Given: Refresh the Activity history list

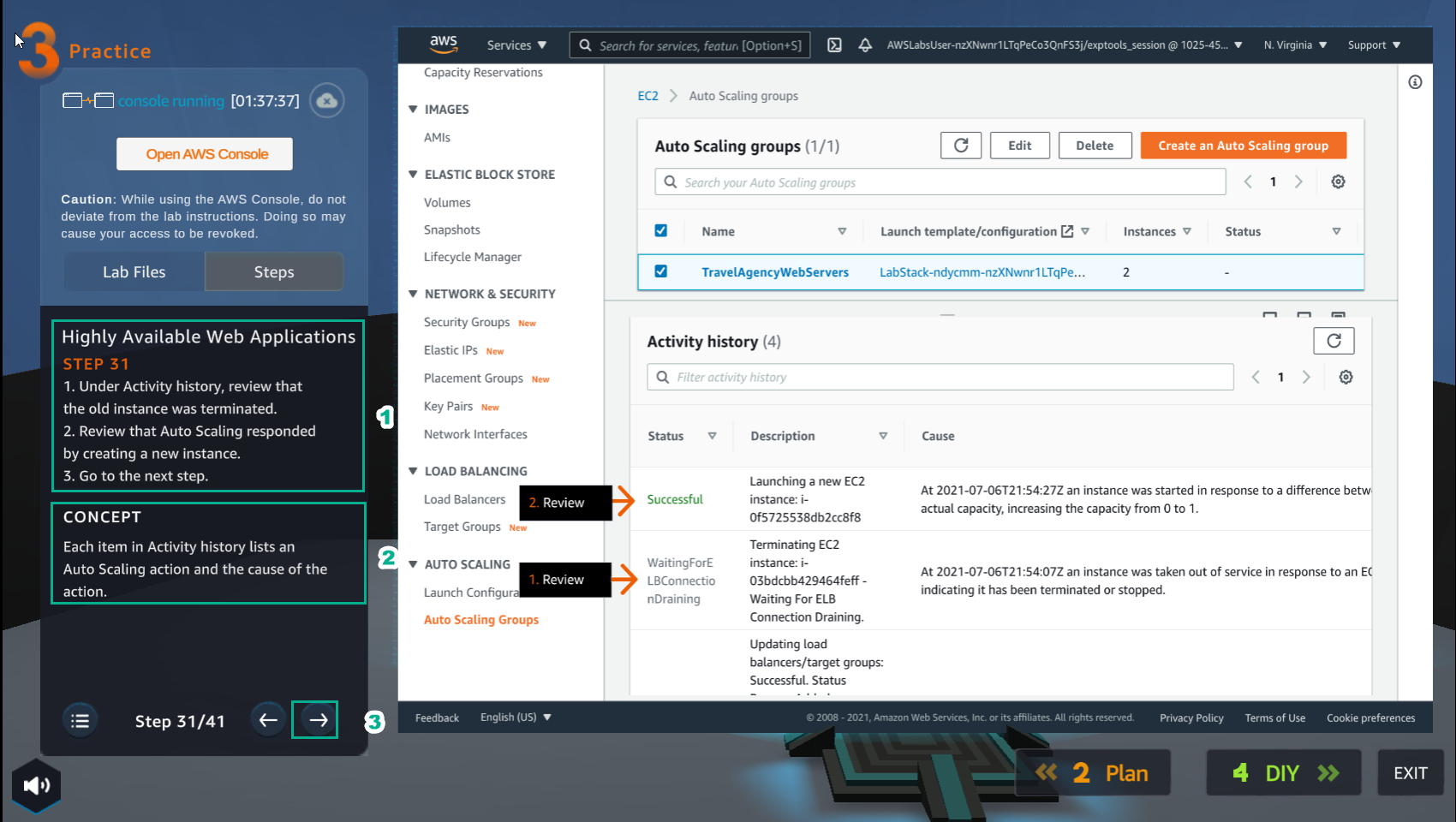Looking at the screenshot, I should pyautogui.click(x=1334, y=341).
